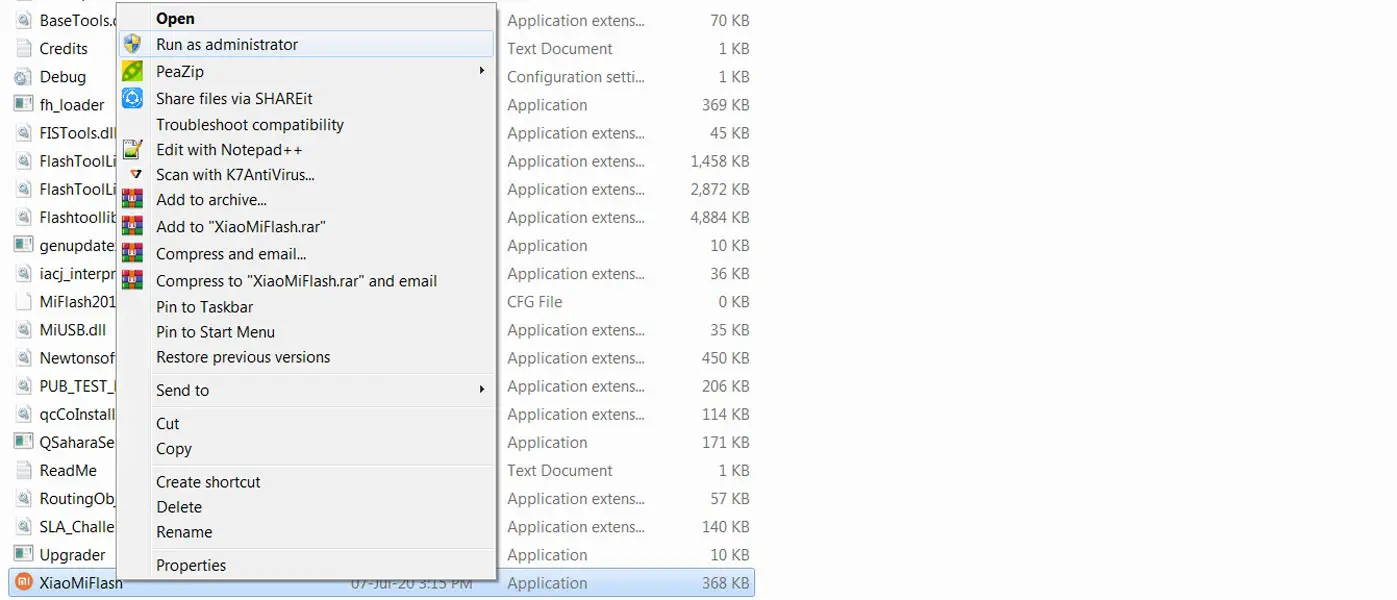
Task: Select Scan with K7AntiVirus
Action: point(235,174)
